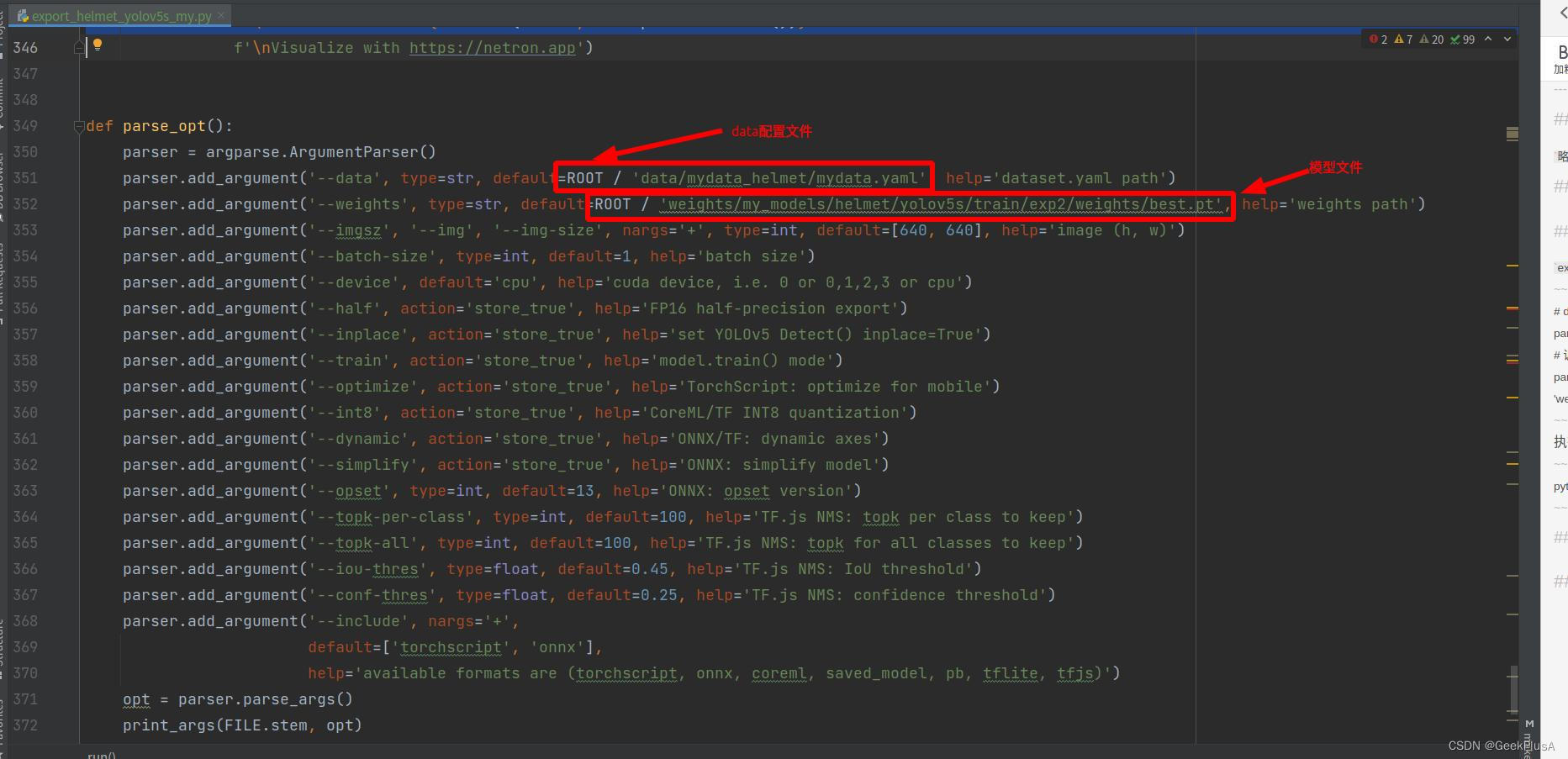Image resolution: width=1568 pixels, height=759 pixels.
Task: Click argparse.ArgumentParser() on line 350
Action: coord(321,152)
